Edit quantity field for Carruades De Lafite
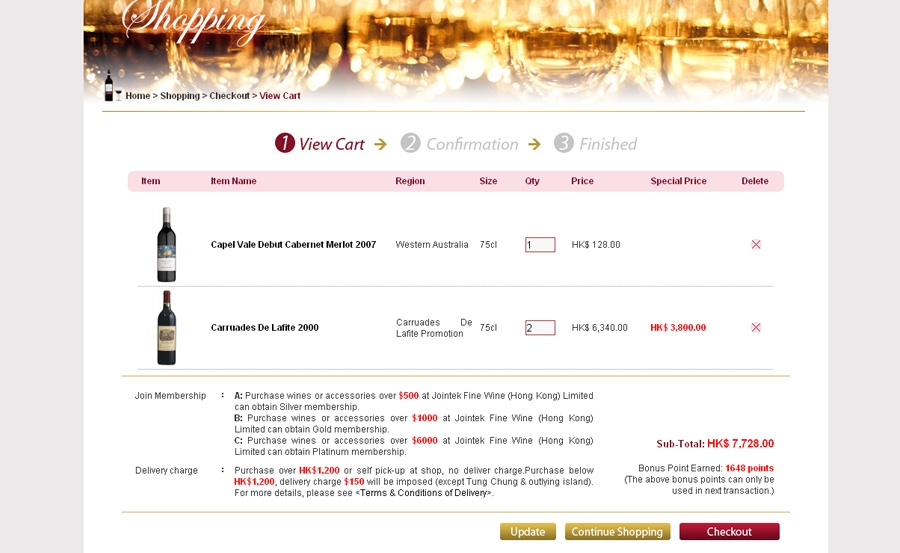 (x=540, y=327)
